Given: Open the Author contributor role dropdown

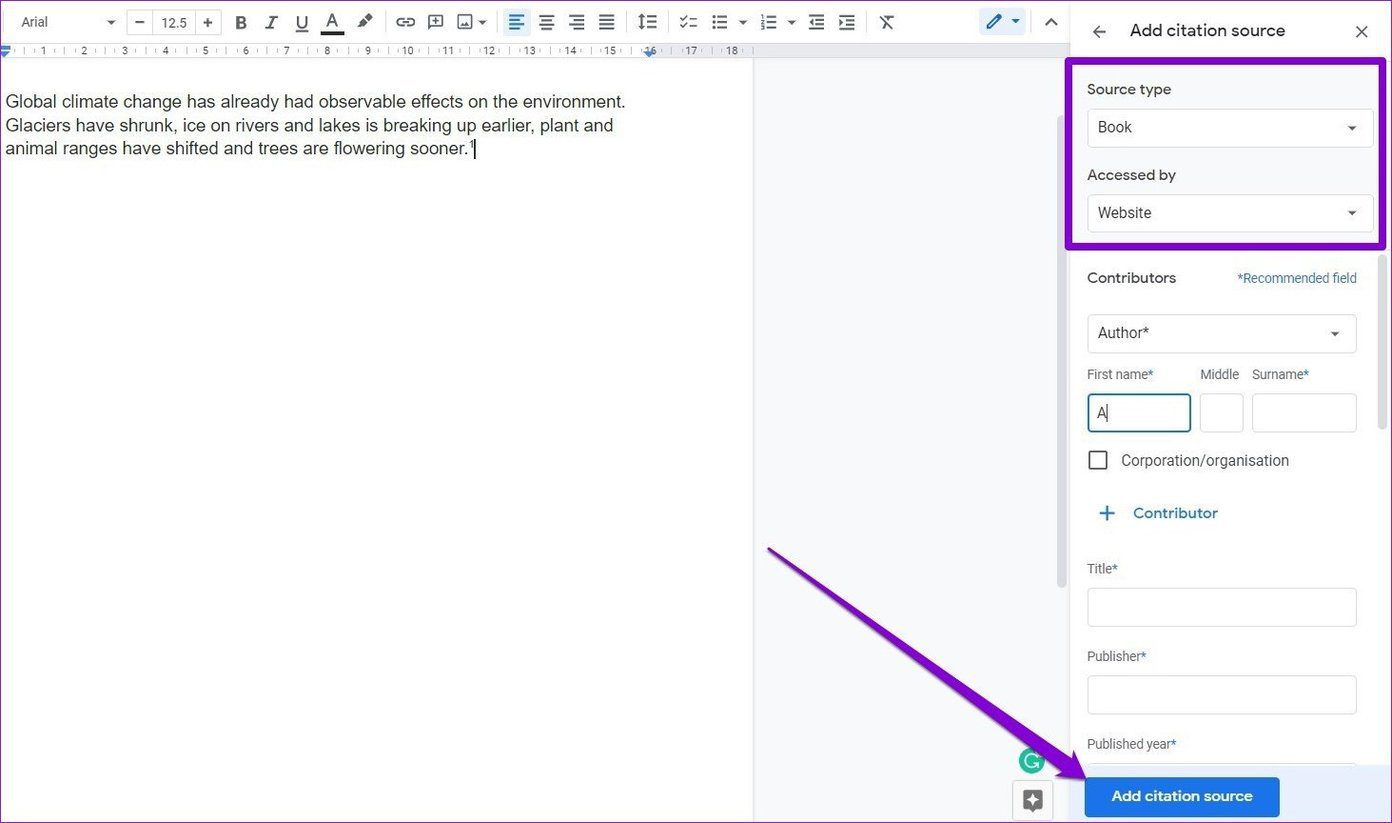Looking at the screenshot, I should [x=1221, y=334].
